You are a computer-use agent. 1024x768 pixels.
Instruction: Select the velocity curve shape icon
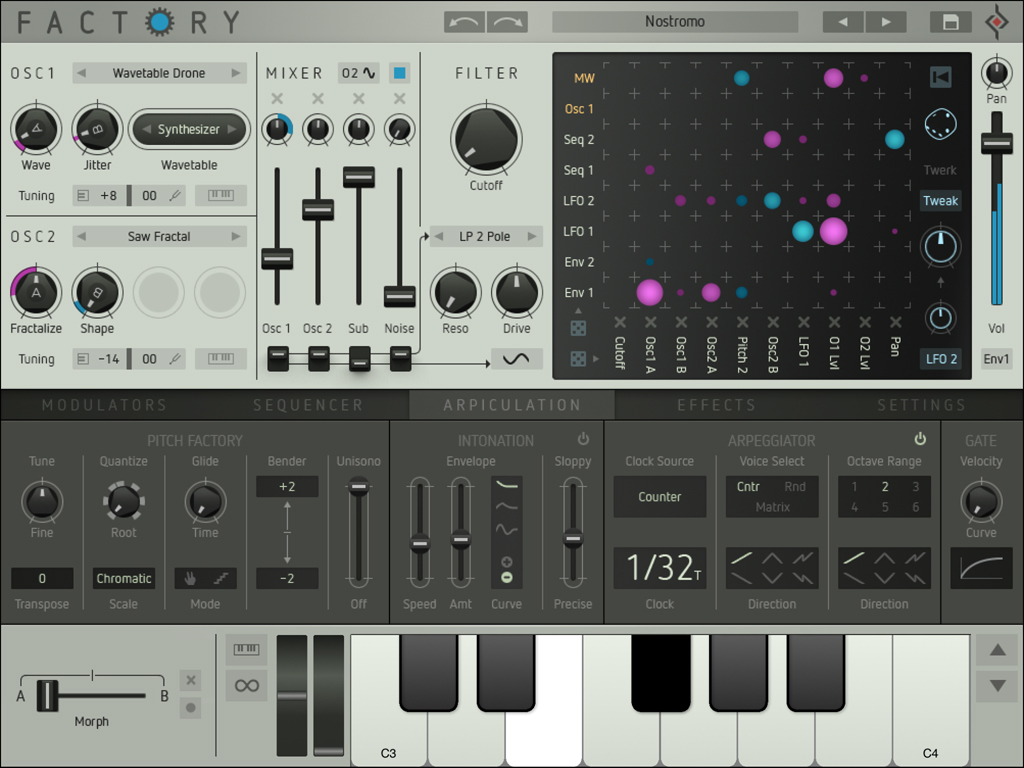click(981, 568)
